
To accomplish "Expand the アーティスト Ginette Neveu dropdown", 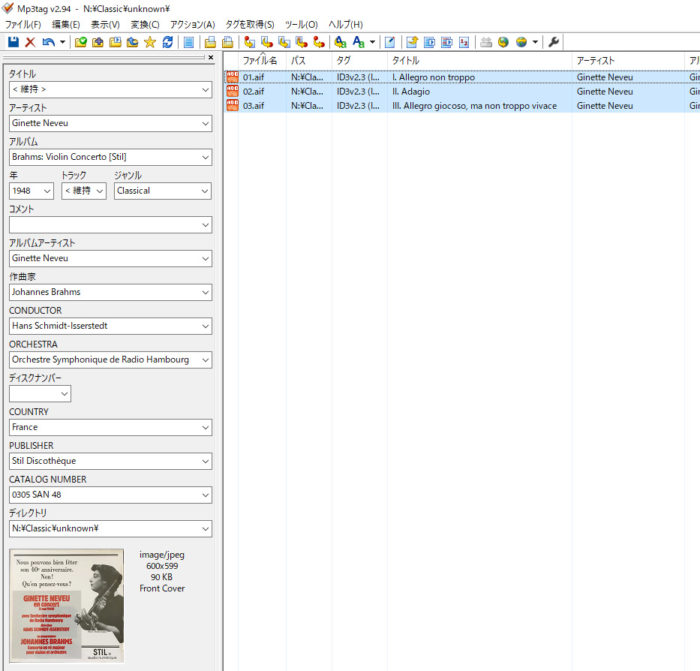I will coord(205,123).
